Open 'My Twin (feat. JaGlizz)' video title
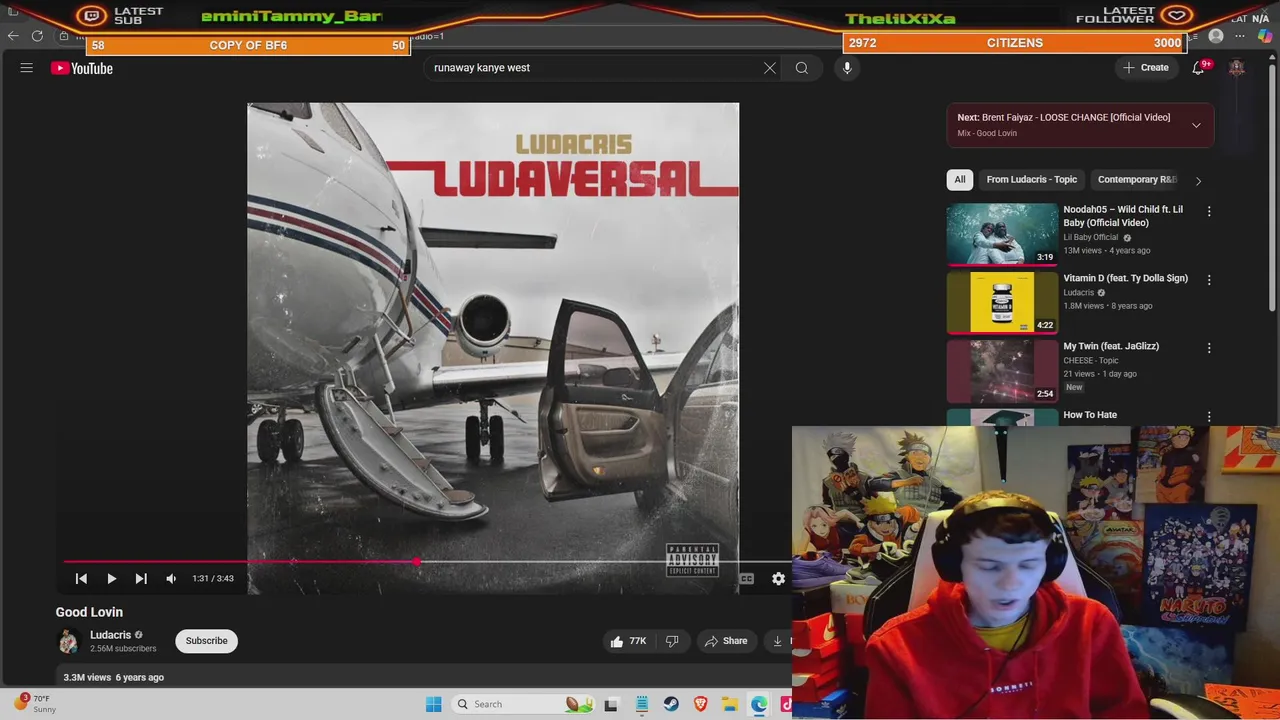 [x=1111, y=346]
